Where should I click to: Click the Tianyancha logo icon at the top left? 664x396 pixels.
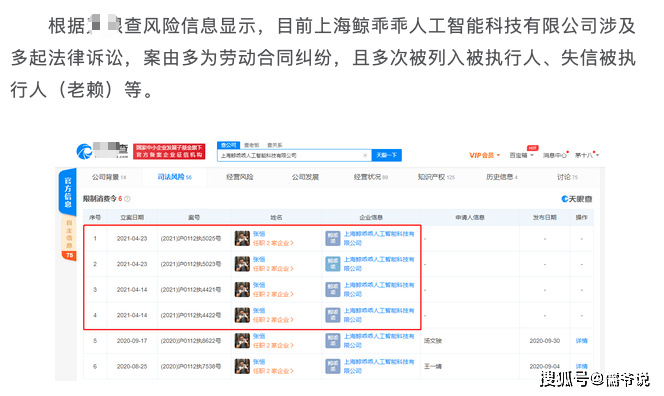84,151
